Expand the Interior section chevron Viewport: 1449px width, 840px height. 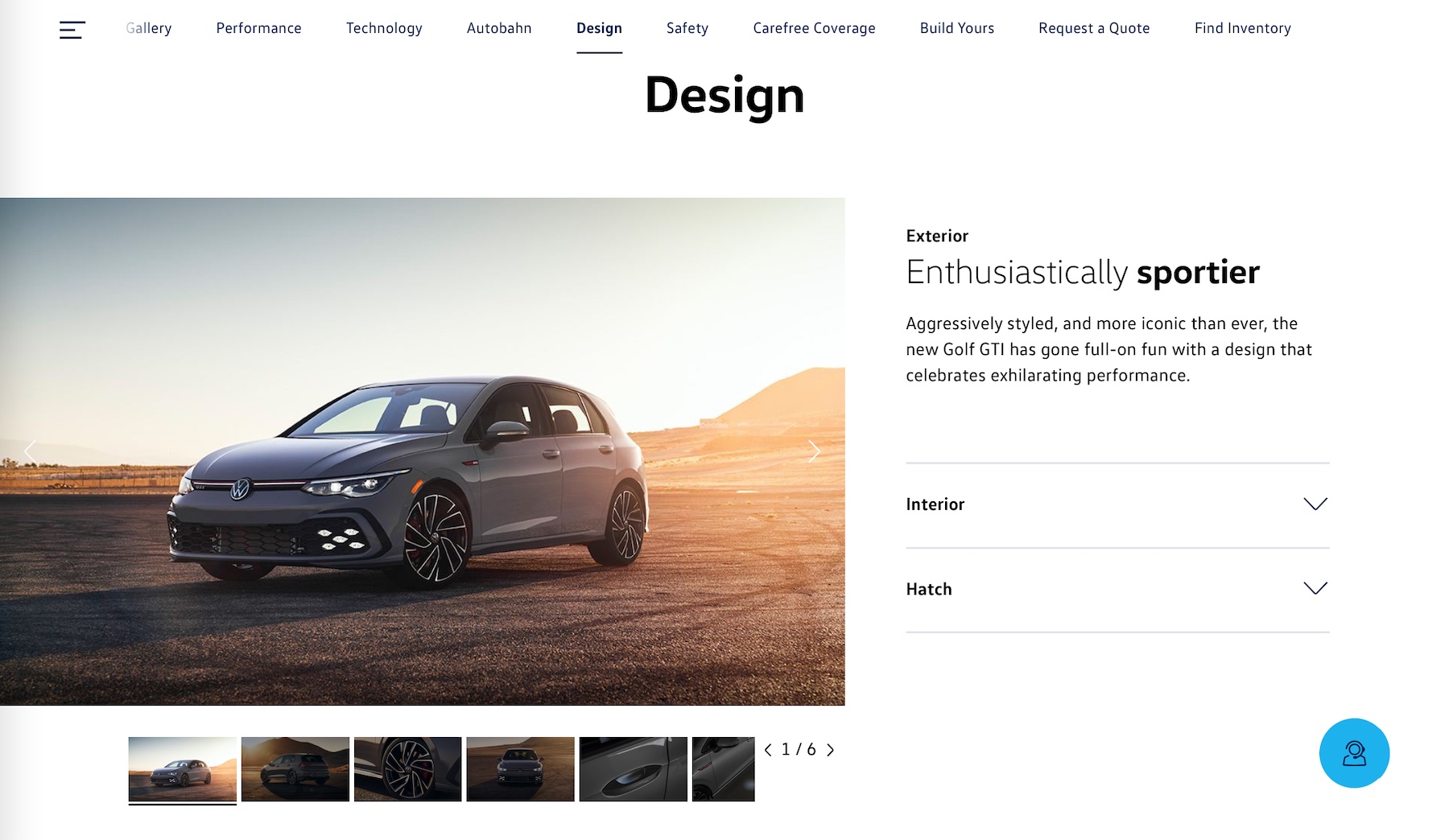click(1315, 504)
